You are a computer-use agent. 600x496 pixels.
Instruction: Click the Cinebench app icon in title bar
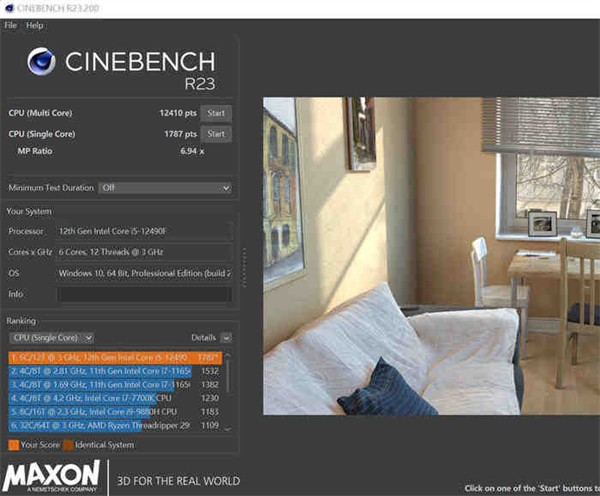pyautogui.click(x=9, y=8)
